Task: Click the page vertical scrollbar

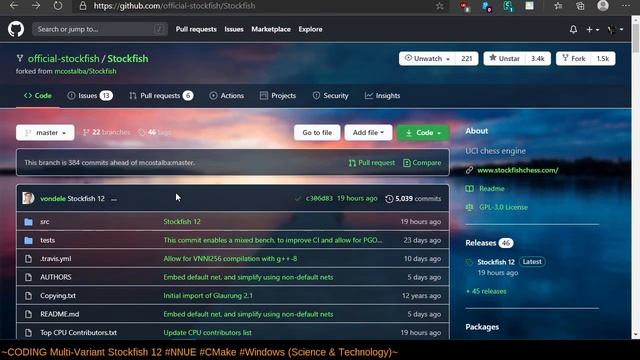Action: [636, 178]
